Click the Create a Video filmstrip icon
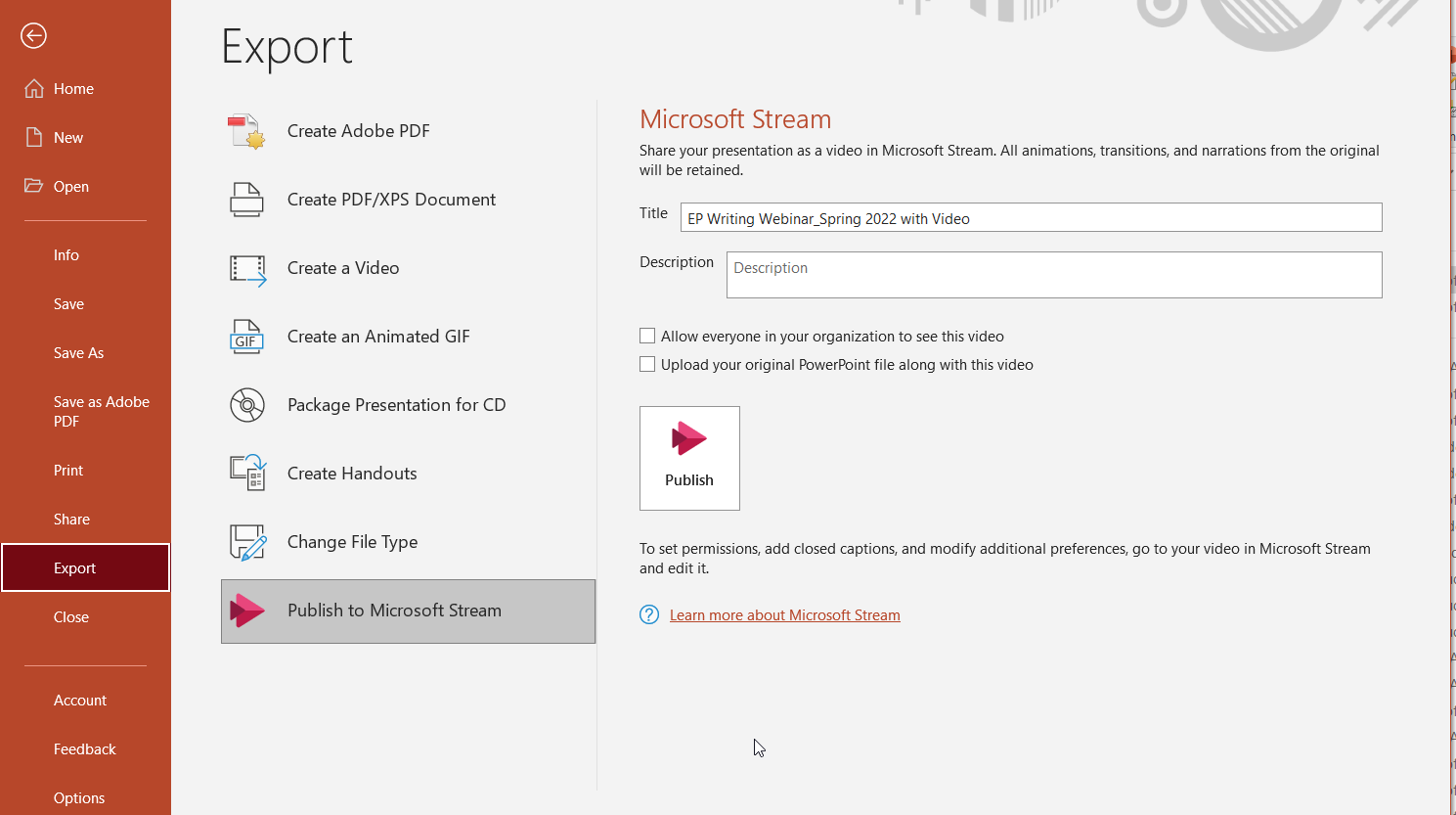This screenshot has height=815, width=1456. click(x=247, y=270)
